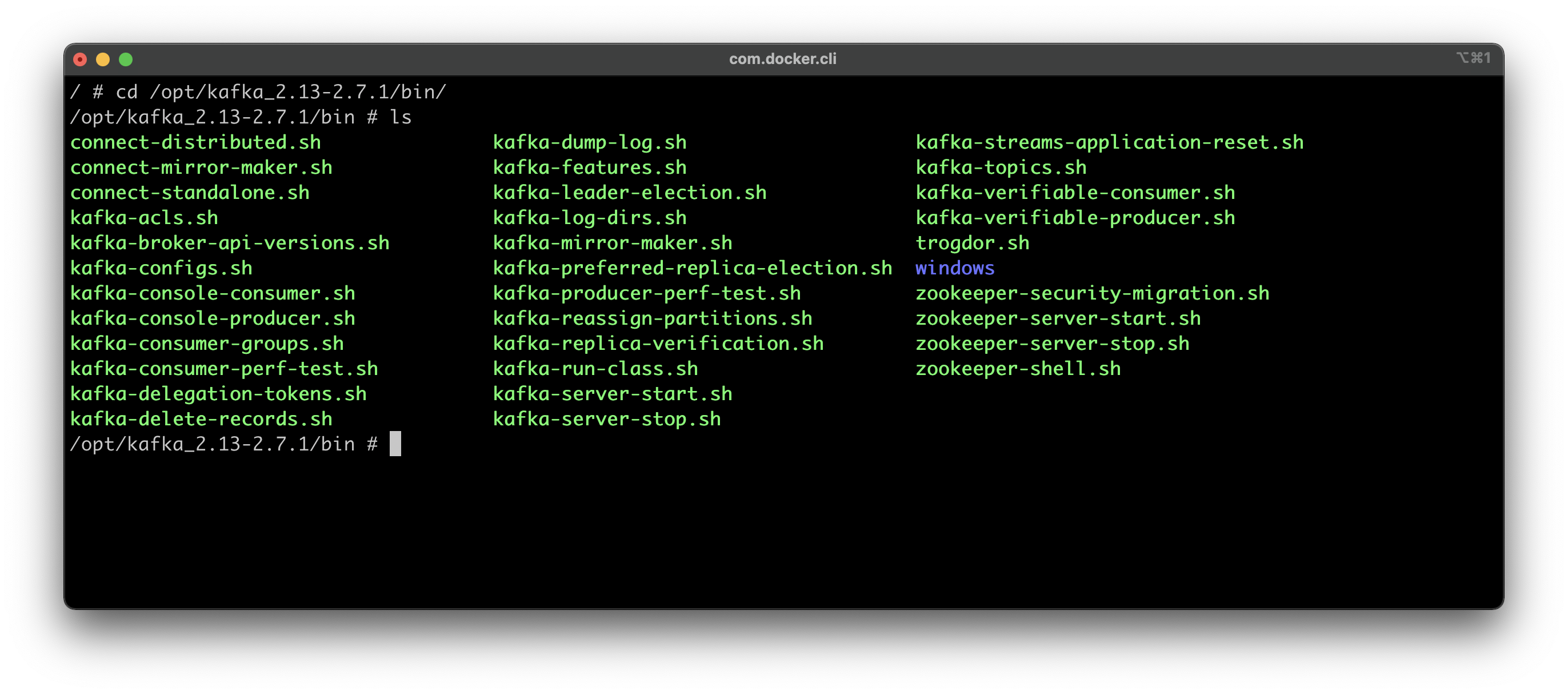Click kafka-delete-records.sh filename
Image resolution: width=1568 pixels, height=694 pixels.
(x=201, y=419)
